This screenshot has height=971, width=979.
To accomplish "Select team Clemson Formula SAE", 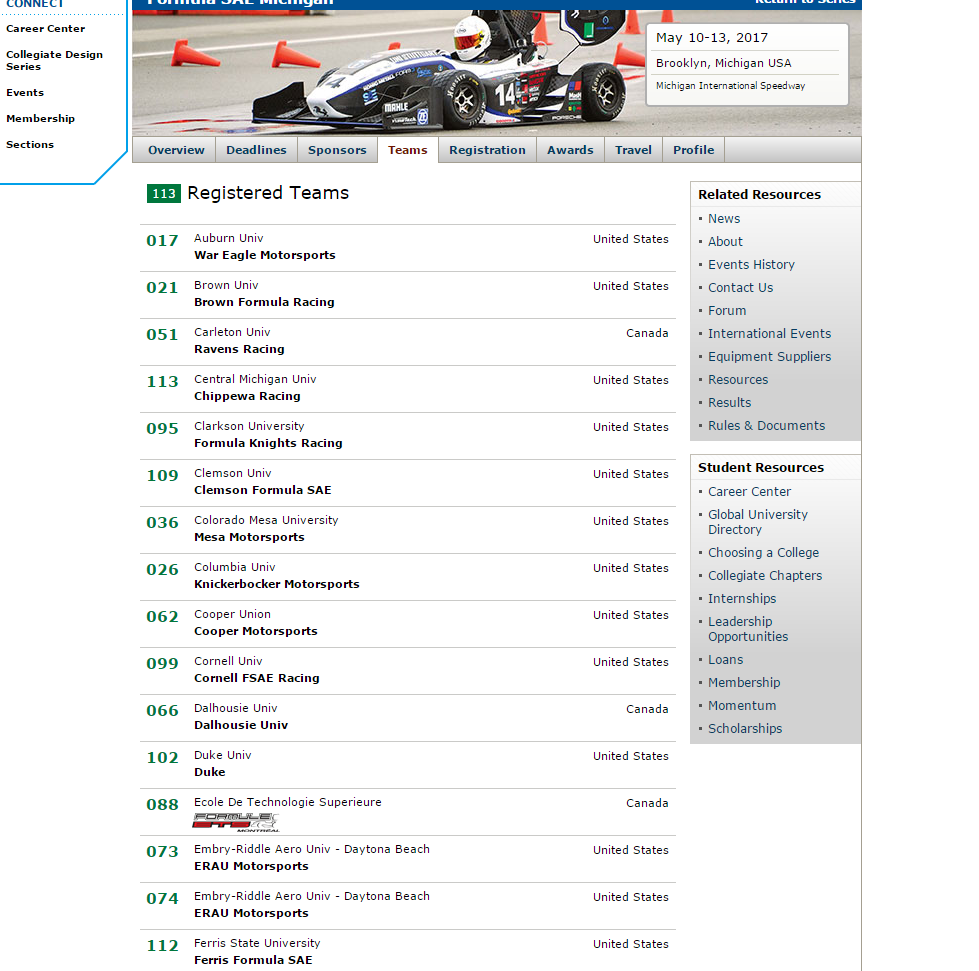I will click(263, 490).
